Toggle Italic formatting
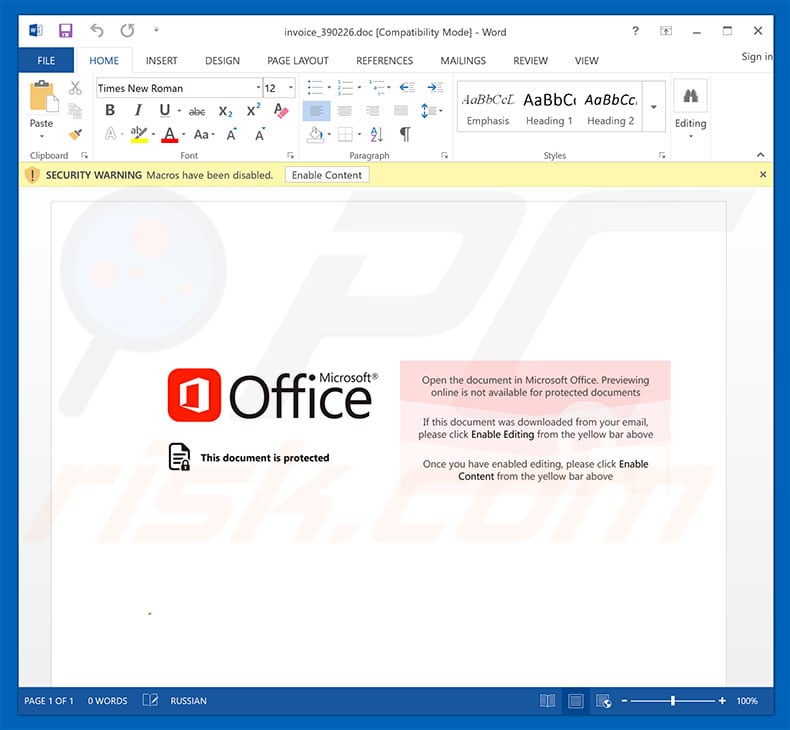 [x=138, y=110]
